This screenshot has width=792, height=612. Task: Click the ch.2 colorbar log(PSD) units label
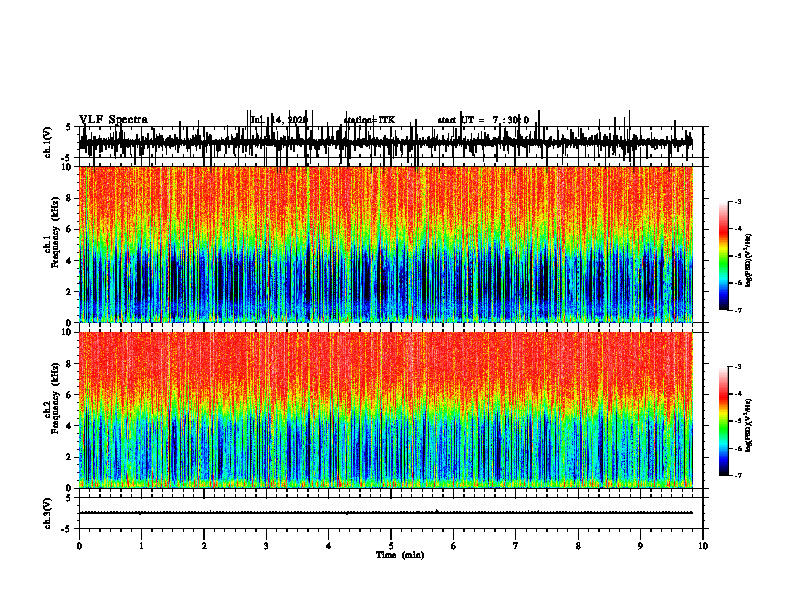click(749, 425)
